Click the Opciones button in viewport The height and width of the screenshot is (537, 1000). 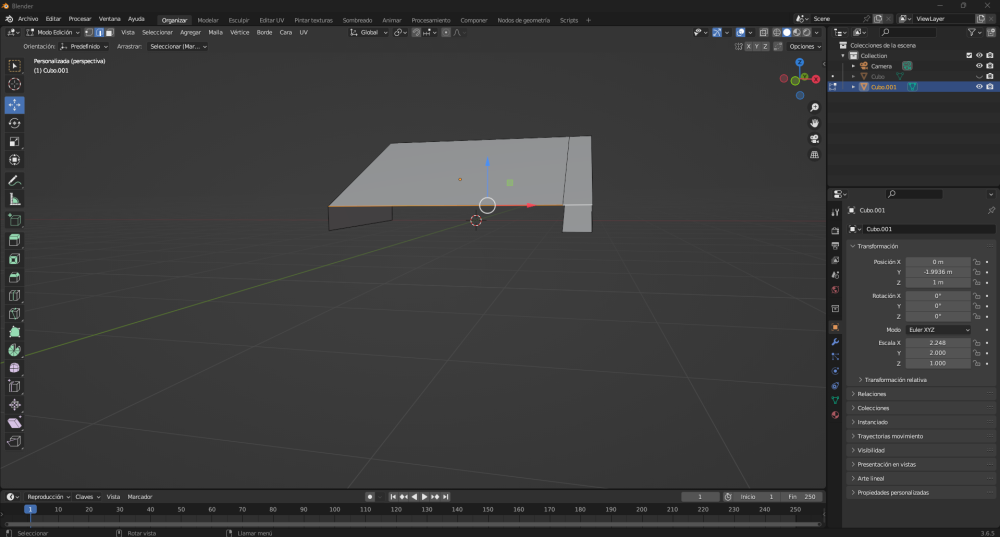pos(803,46)
